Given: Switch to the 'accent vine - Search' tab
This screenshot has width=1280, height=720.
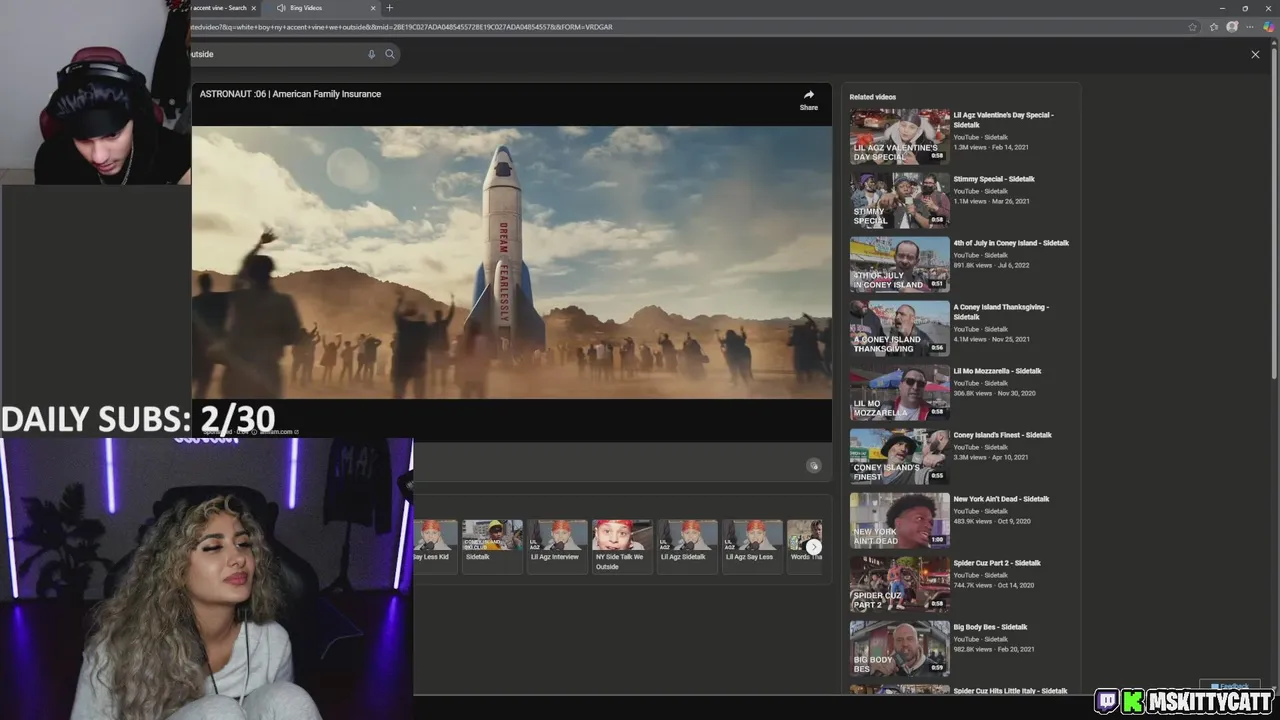Looking at the screenshot, I should pos(225,8).
